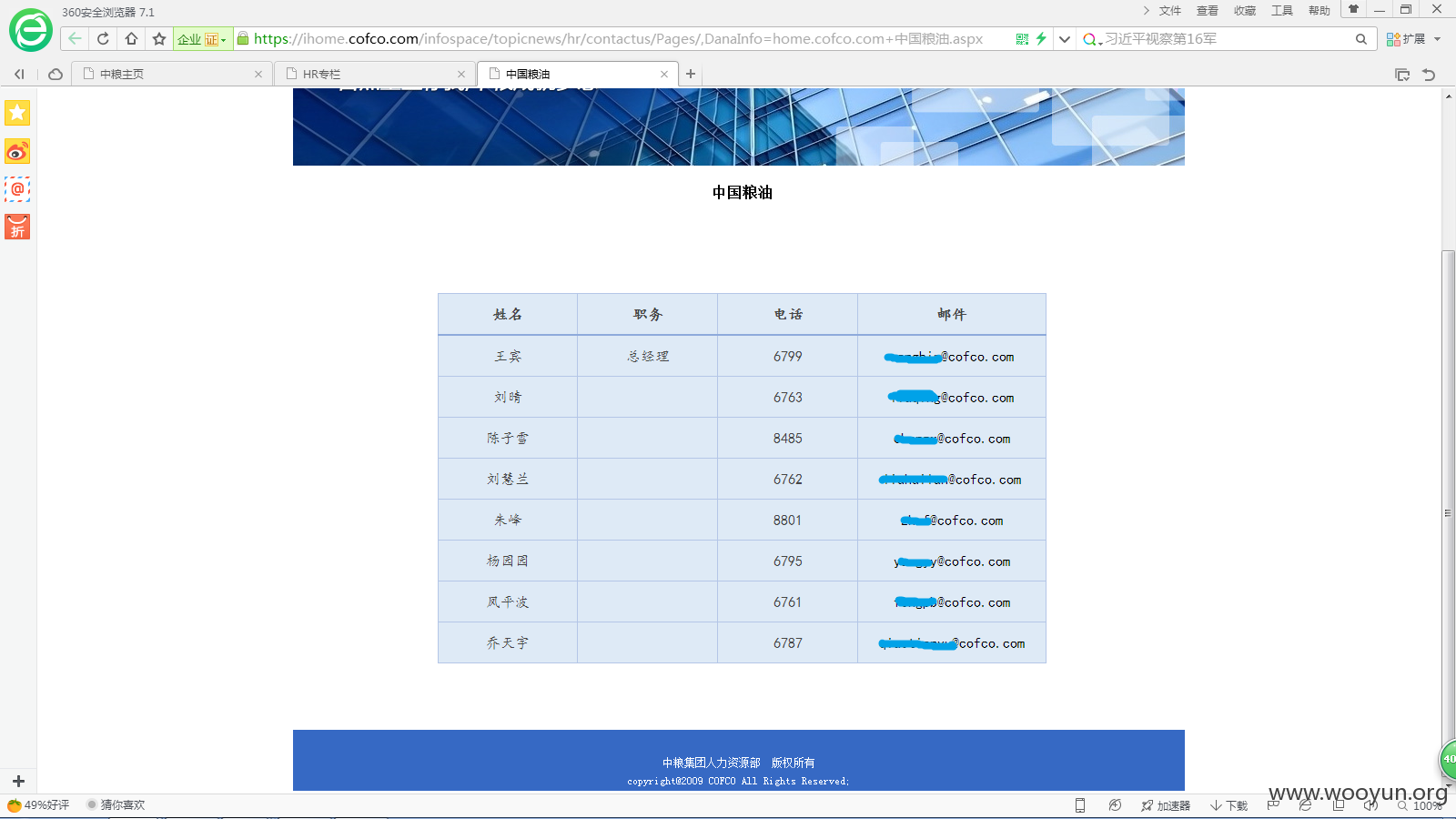Close the 中国粮油 tab
The width and height of the screenshot is (1456, 819).
(x=664, y=75)
